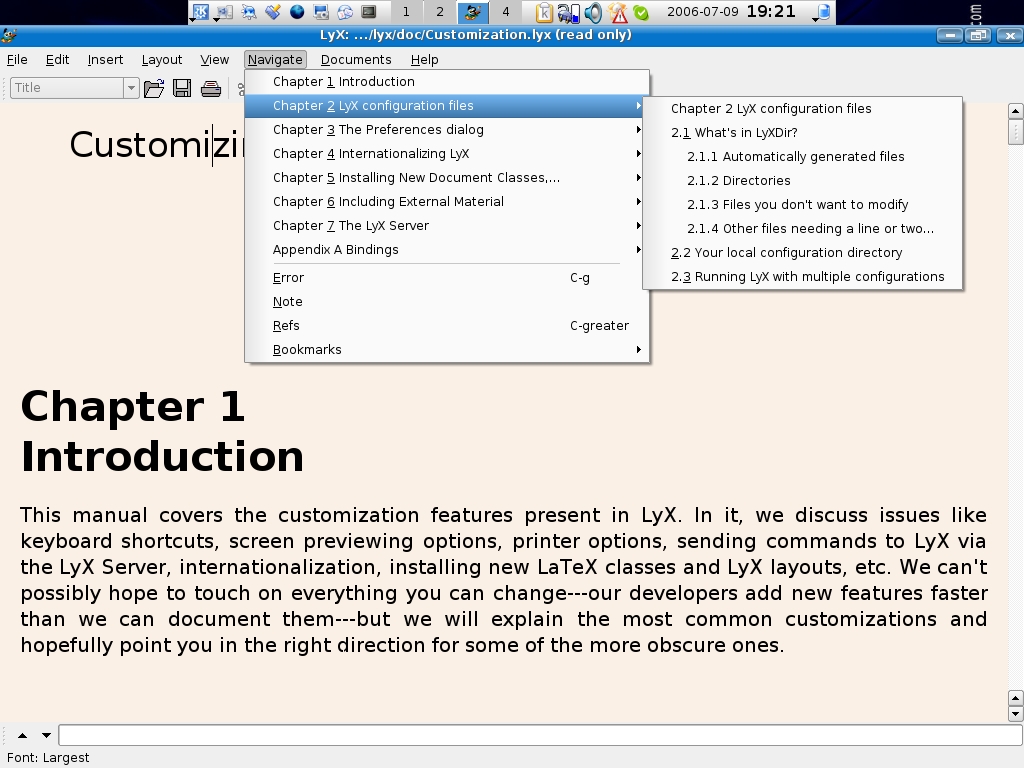
Task: Open the Documents menu
Action: pyautogui.click(x=356, y=60)
